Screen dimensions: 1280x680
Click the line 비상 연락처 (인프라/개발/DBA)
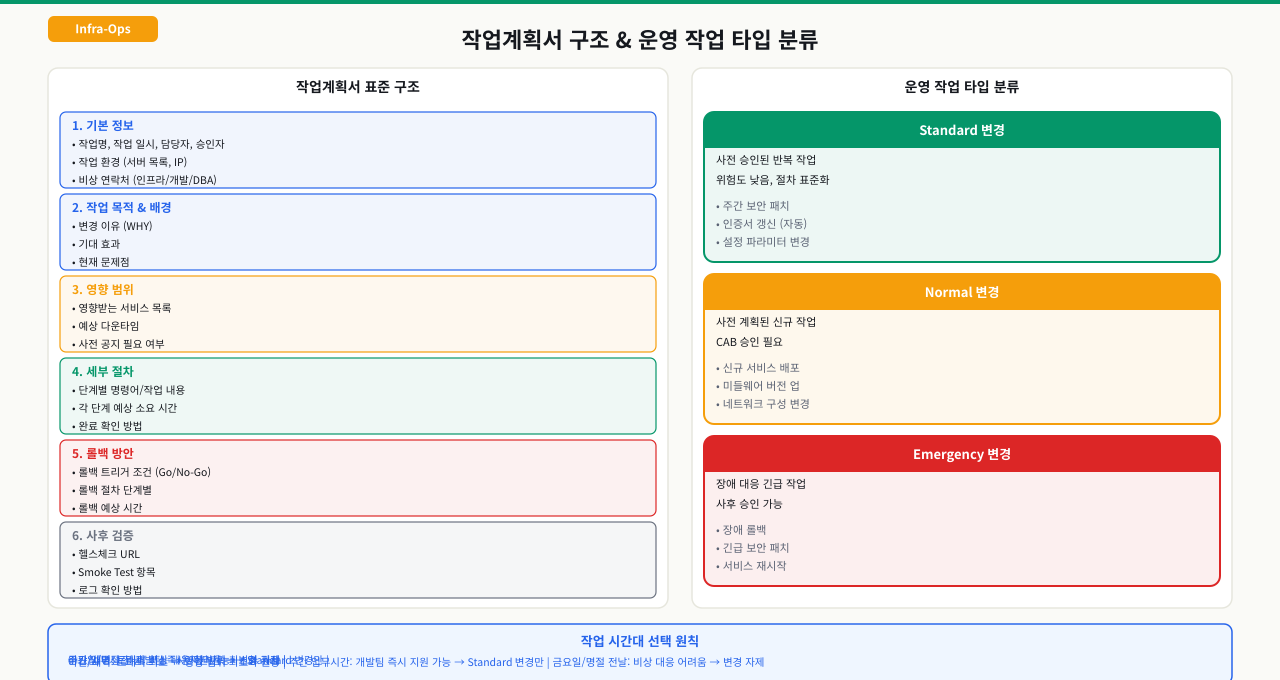(x=144, y=180)
